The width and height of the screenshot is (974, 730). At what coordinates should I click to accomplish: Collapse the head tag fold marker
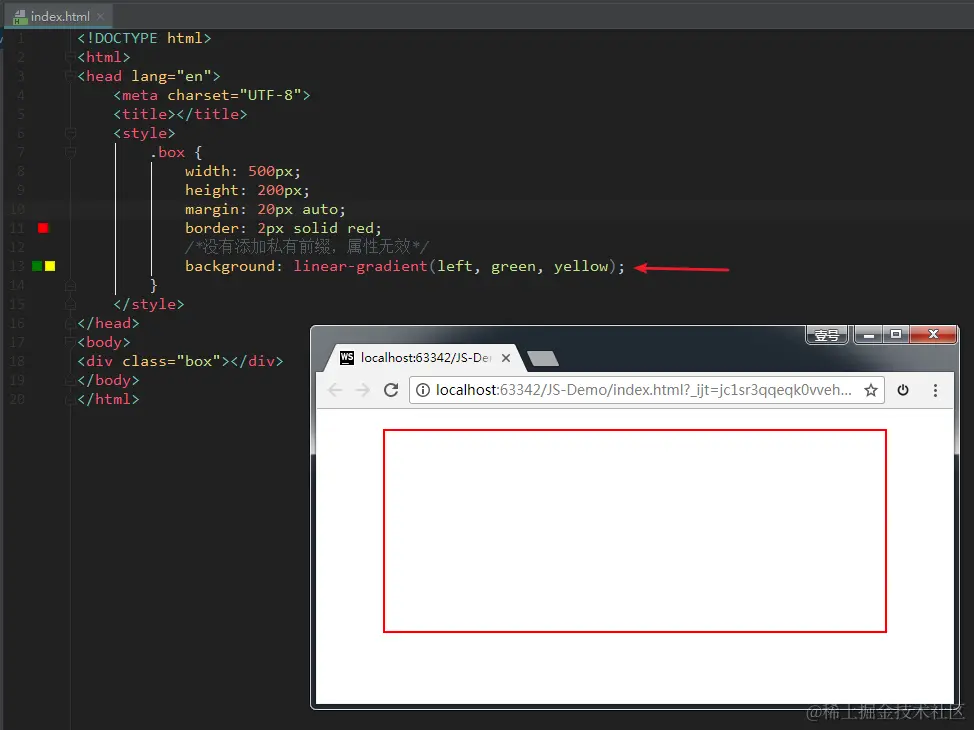70,76
